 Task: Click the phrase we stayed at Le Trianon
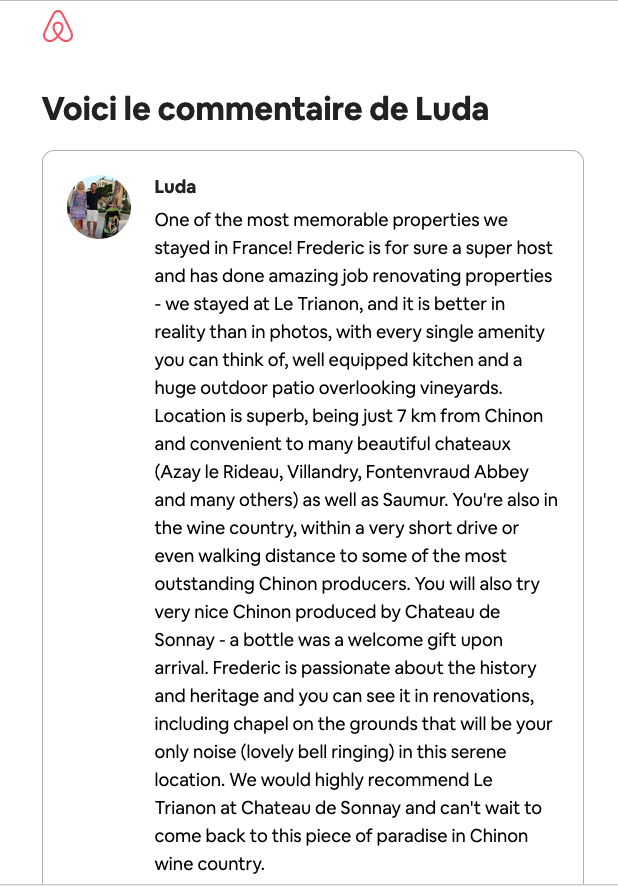pos(262,304)
